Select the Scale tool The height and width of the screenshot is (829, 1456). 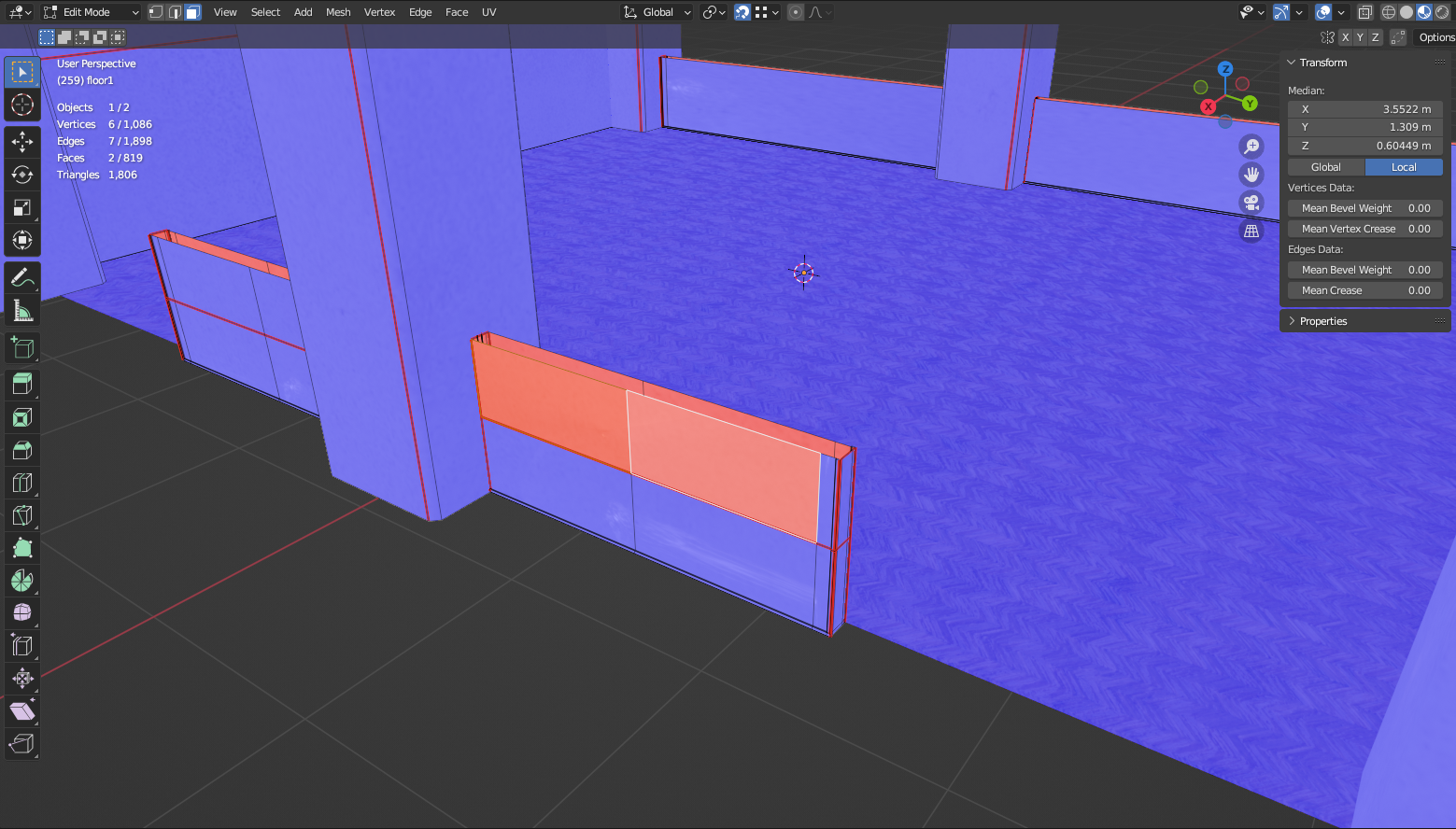click(22, 207)
